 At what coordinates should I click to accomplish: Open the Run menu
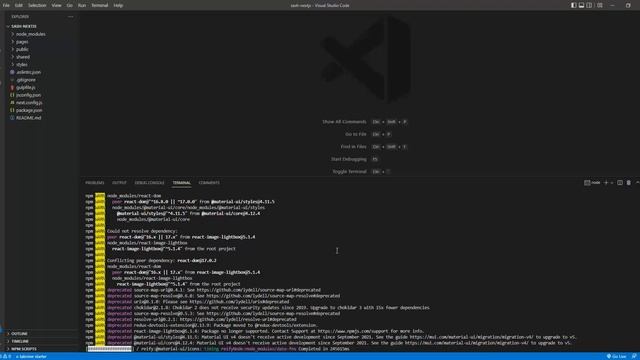(x=82, y=5)
